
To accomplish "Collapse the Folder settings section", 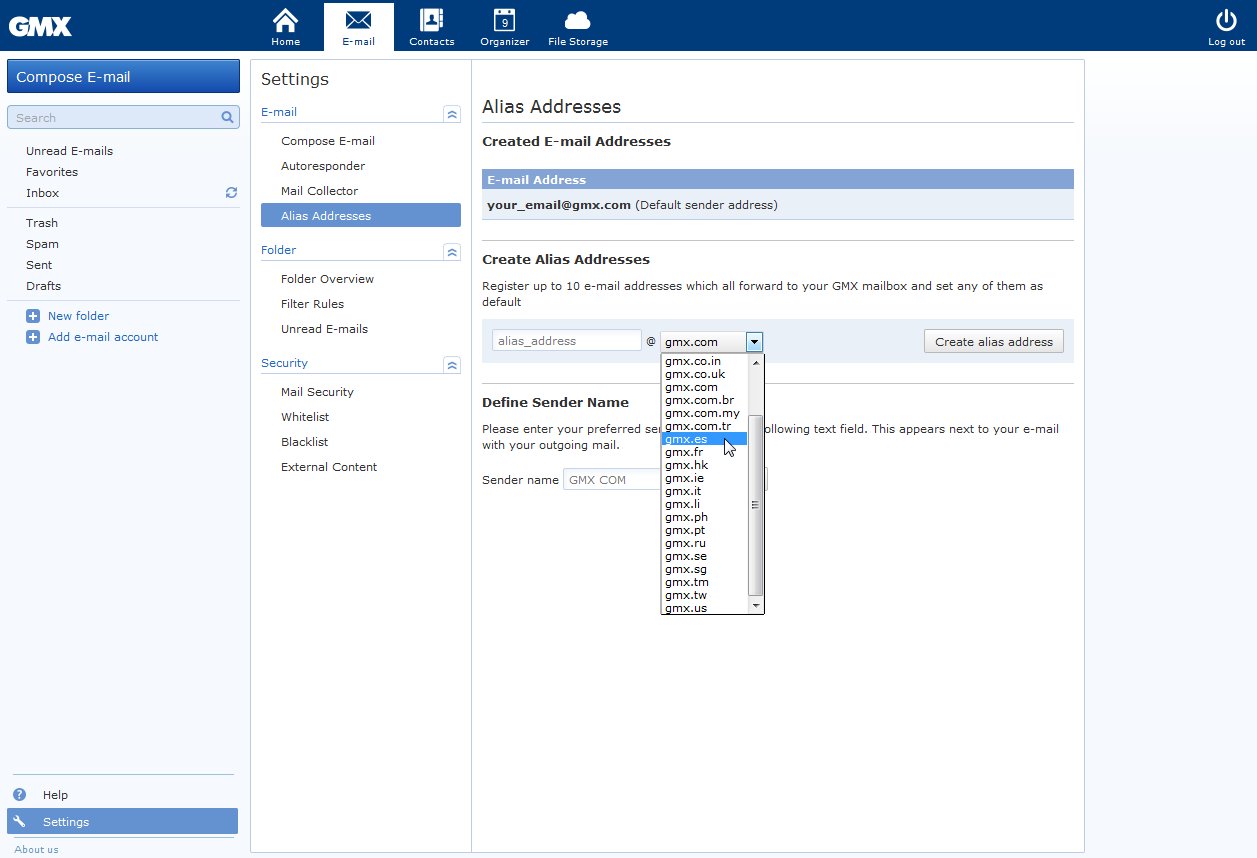I will pos(452,252).
